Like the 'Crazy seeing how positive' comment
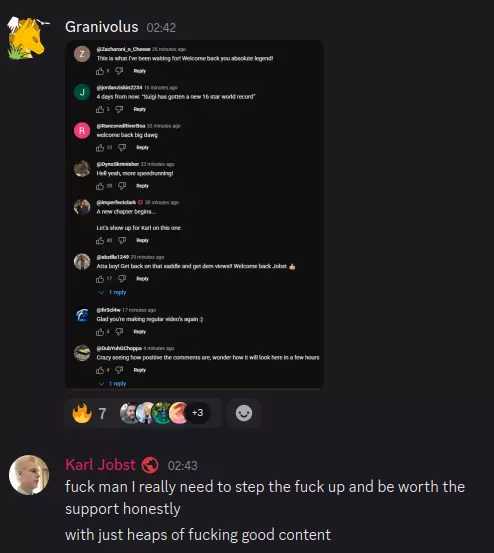494x553 pixels. 100,370
